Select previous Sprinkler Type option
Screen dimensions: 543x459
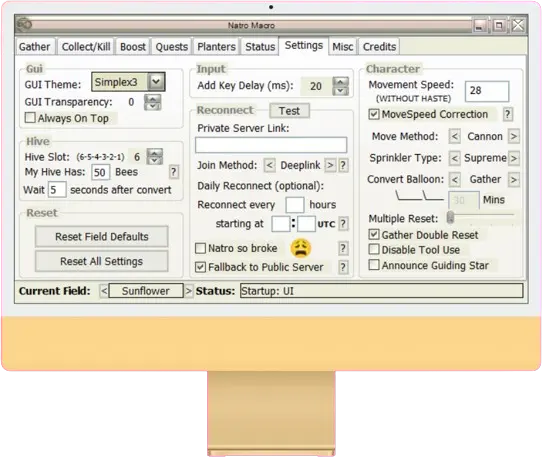454,158
